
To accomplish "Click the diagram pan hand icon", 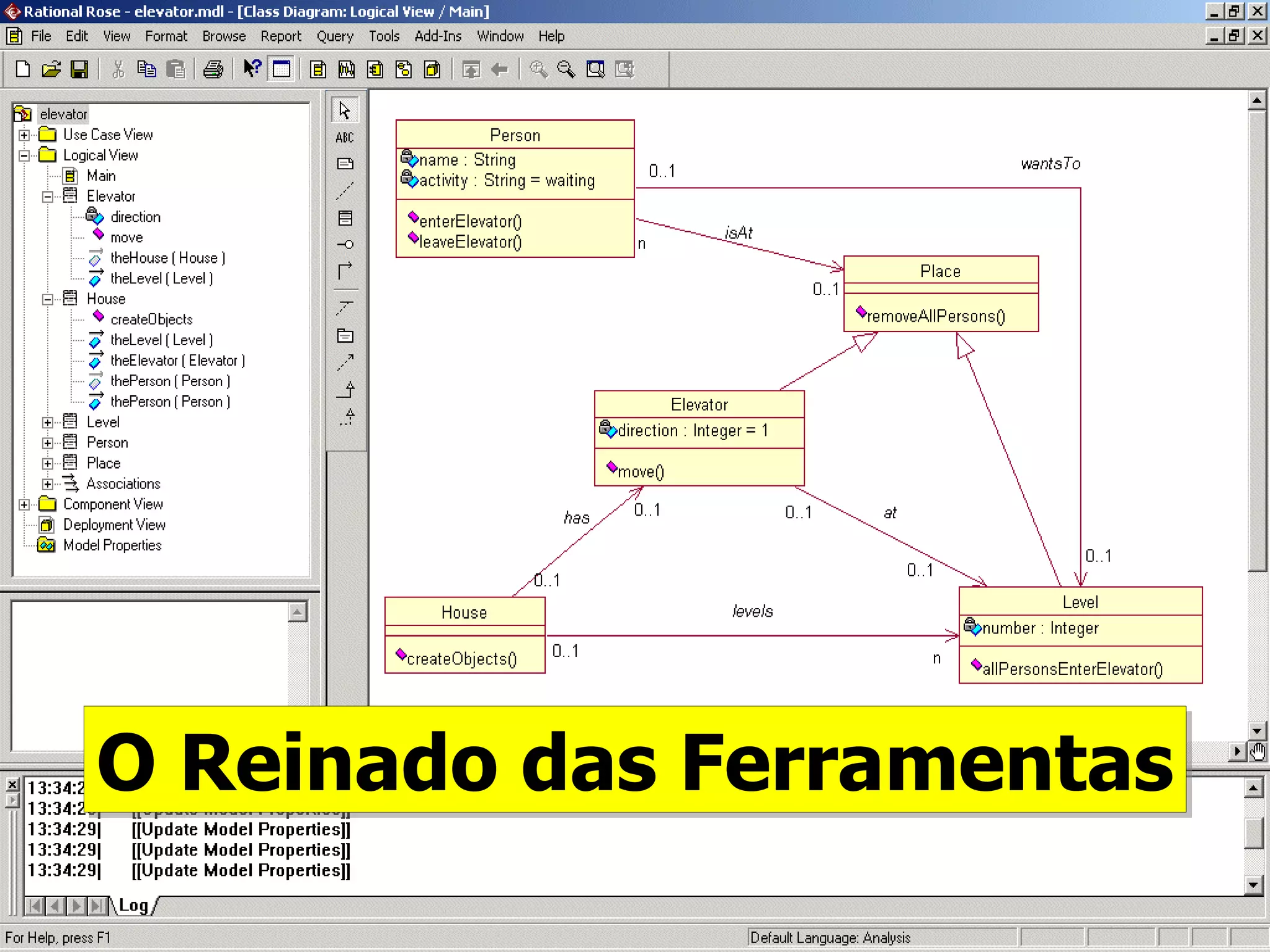I will coord(1257,752).
